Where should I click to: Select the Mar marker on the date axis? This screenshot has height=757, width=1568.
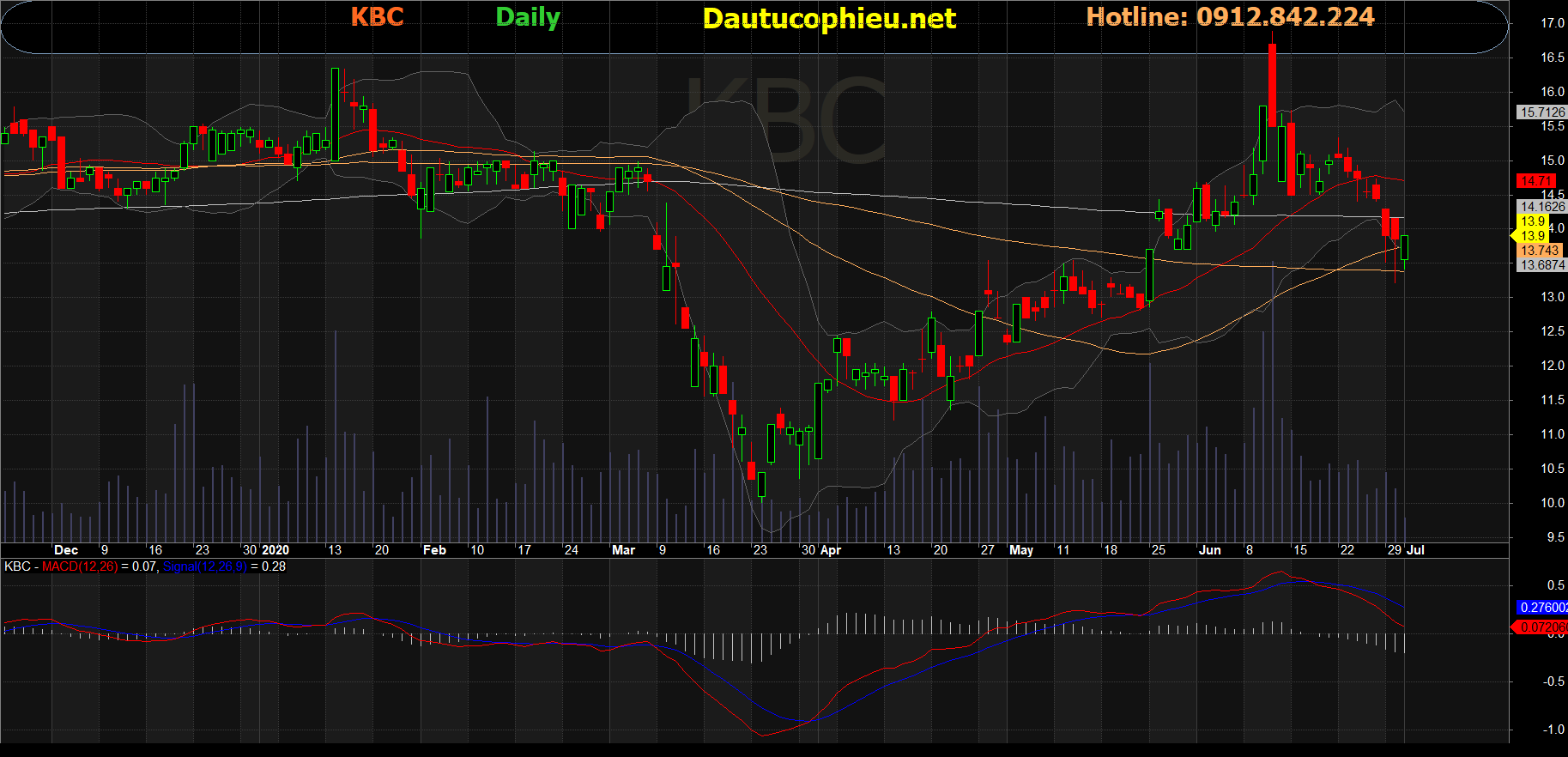623,550
